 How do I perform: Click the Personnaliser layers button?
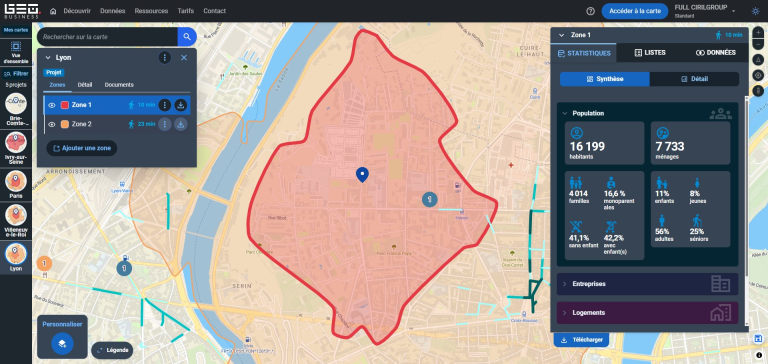(62, 343)
